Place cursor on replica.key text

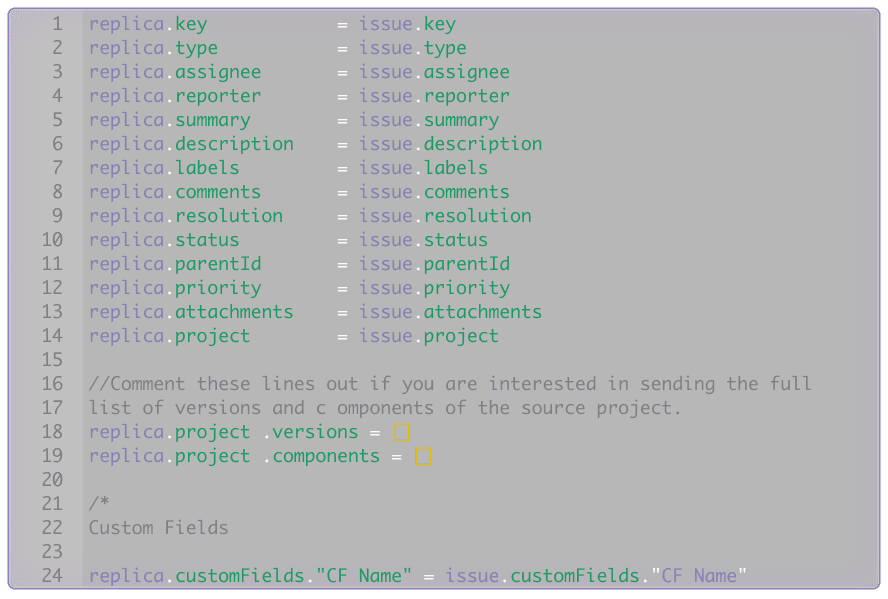(147, 24)
